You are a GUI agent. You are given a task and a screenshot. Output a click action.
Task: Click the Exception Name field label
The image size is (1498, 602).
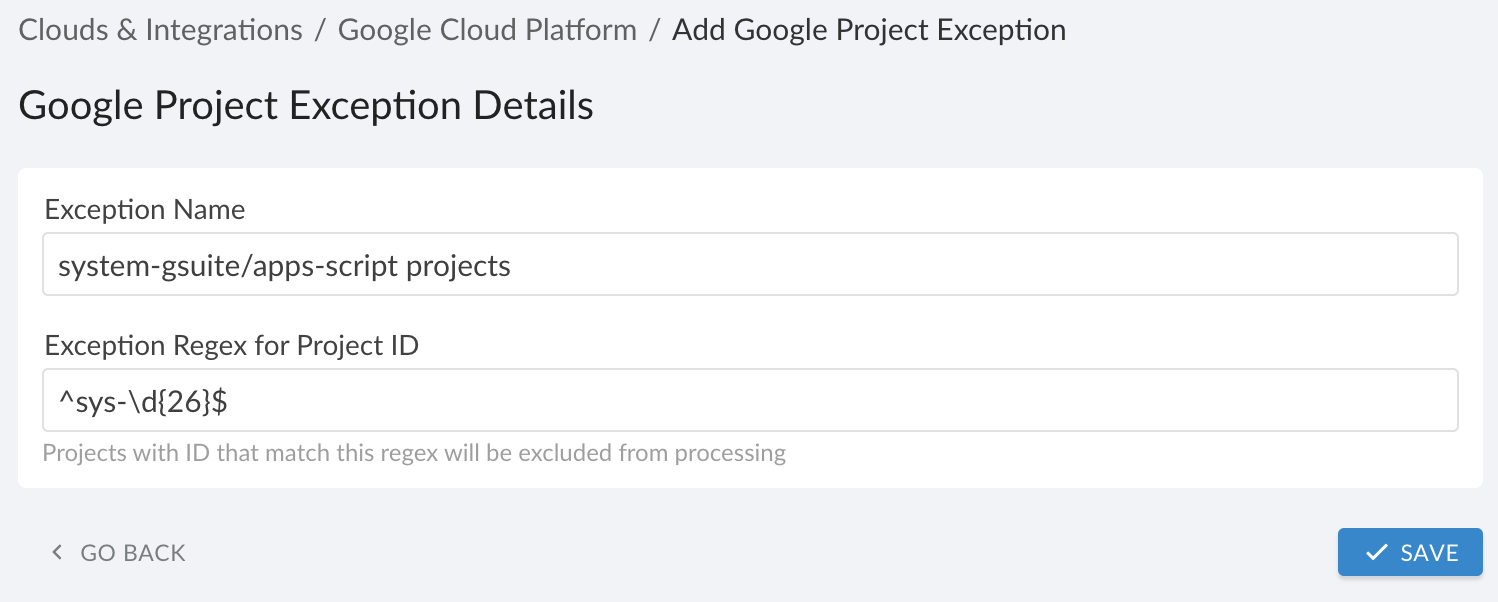(144, 209)
